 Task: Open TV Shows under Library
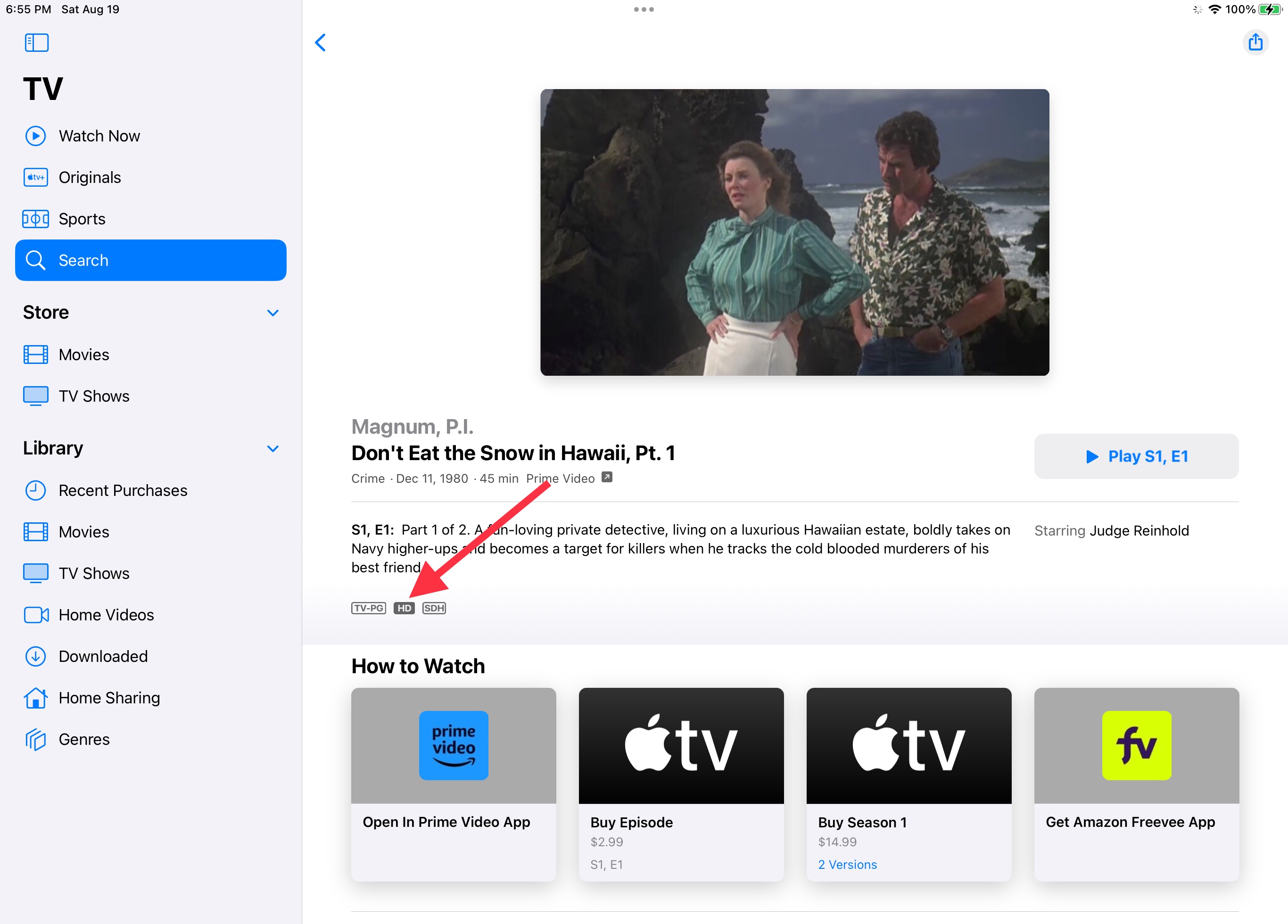coord(94,573)
